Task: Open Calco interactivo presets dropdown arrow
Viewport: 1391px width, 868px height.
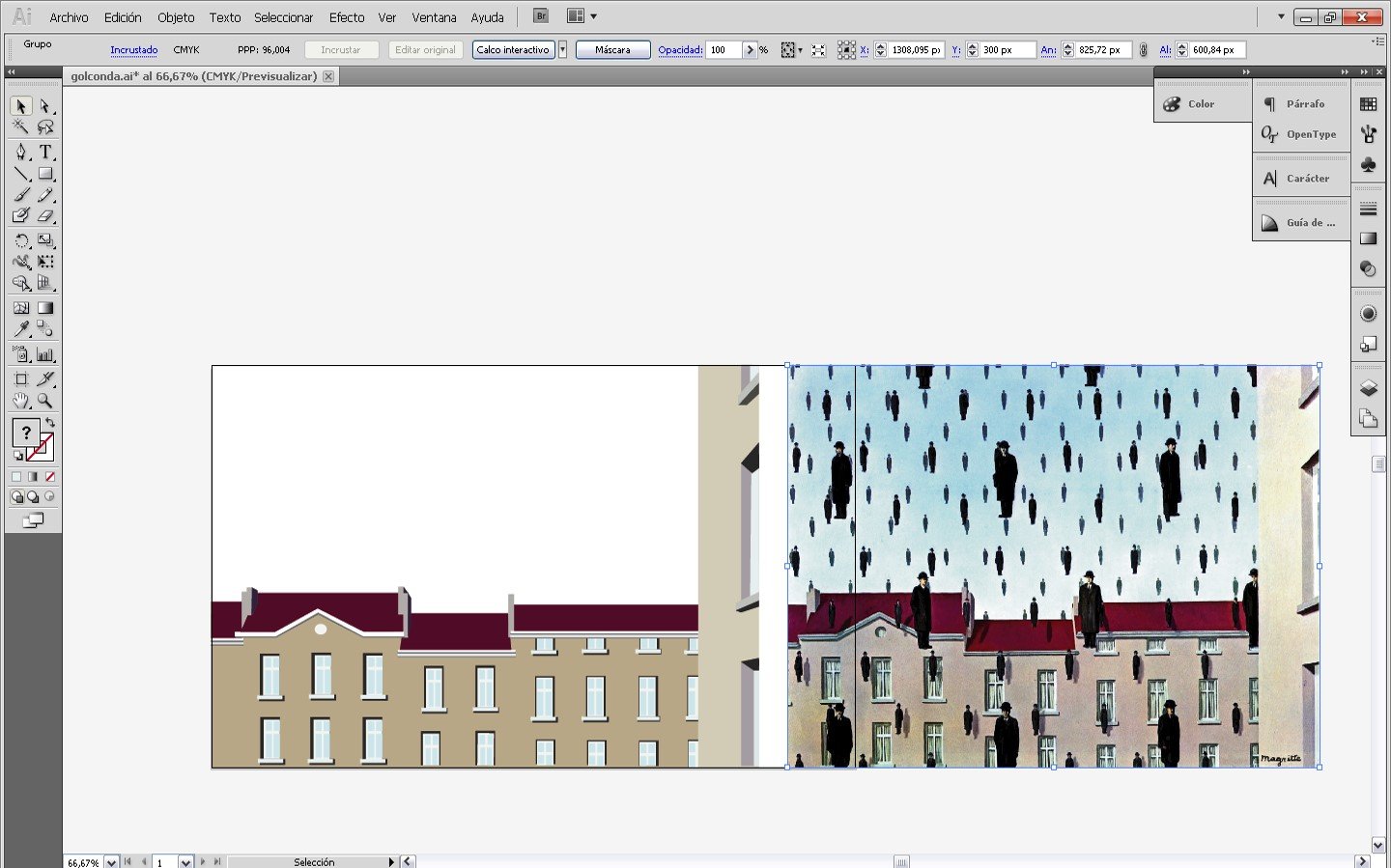Action: pos(562,50)
